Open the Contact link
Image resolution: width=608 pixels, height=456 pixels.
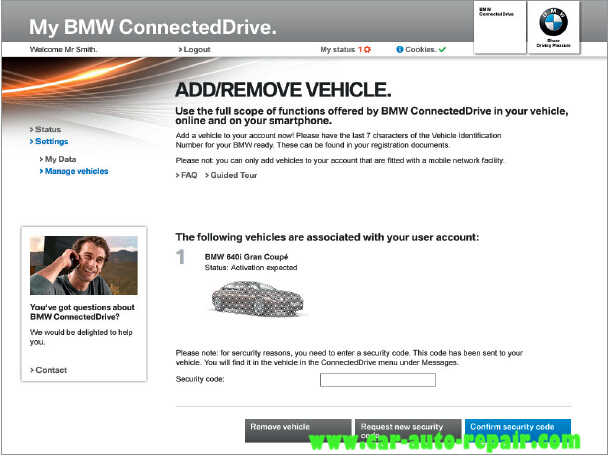click(x=48, y=370)
